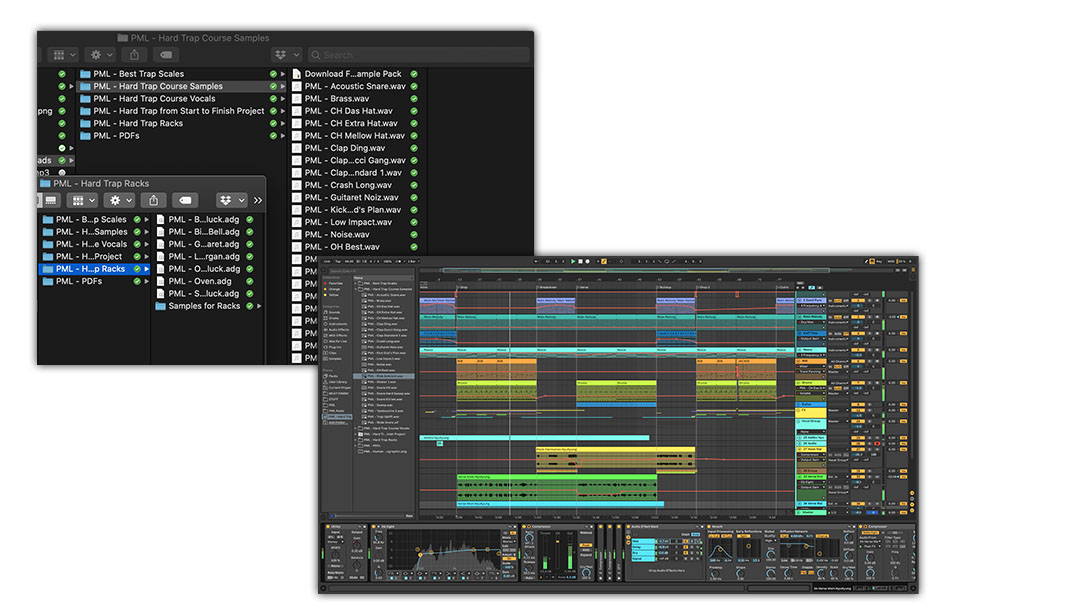This screenshot has width=1080, height=608.
Task: Toggle the EQ Eight device activator
Action: tap(375, 527)
